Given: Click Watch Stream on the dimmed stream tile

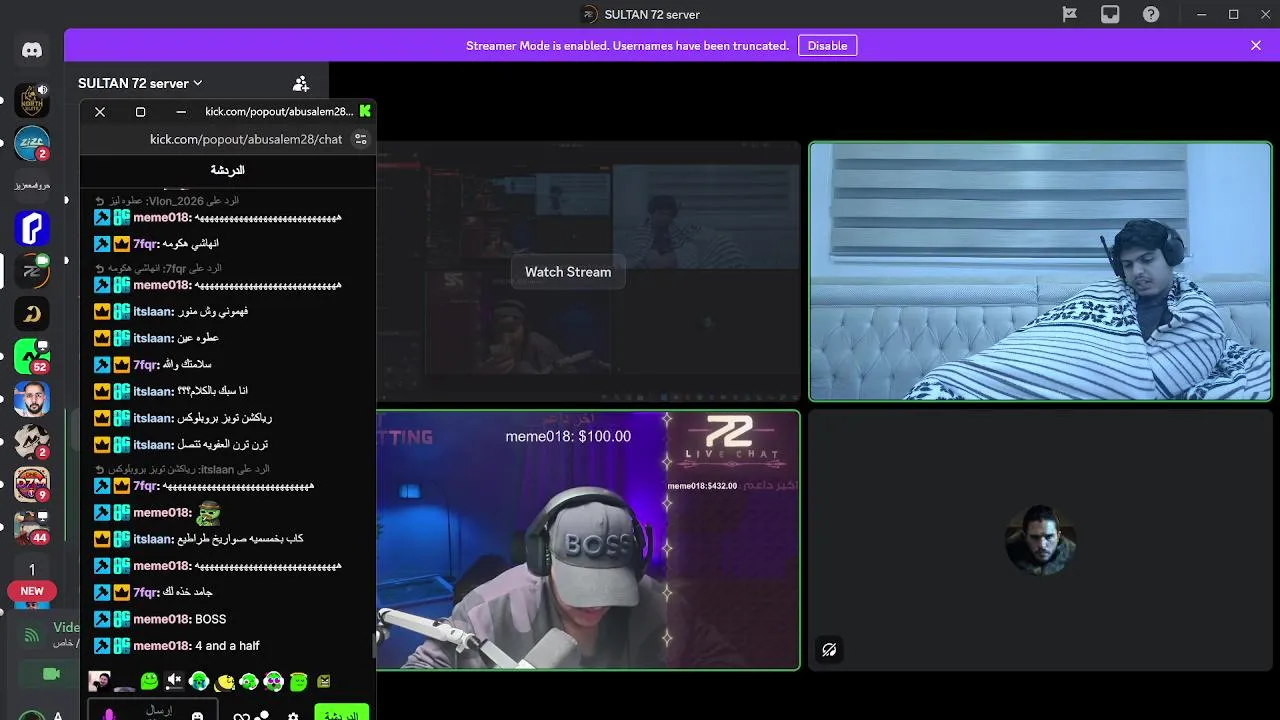Looking at the screenshot, I should [568, 272].
